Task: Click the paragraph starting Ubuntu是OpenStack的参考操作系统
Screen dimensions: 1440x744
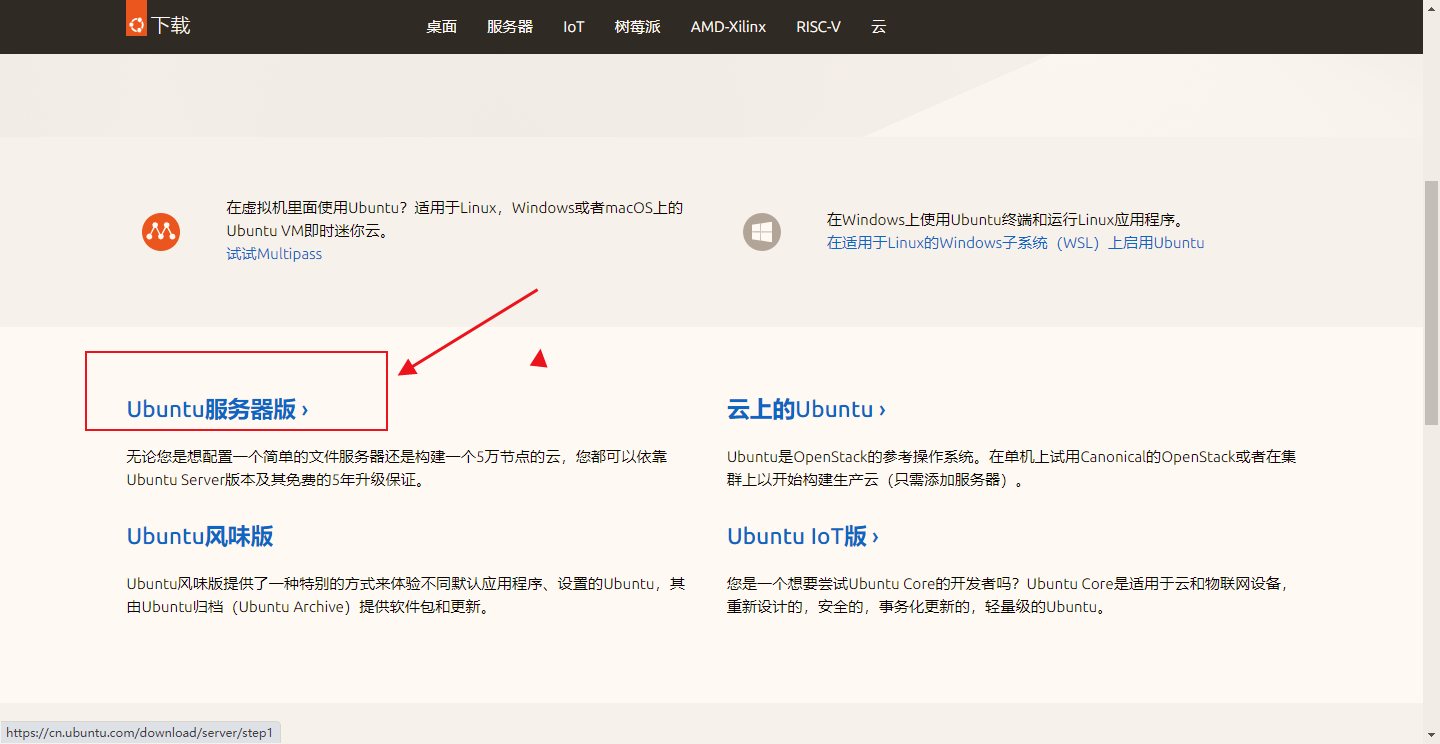Action: click(1012, 468)
